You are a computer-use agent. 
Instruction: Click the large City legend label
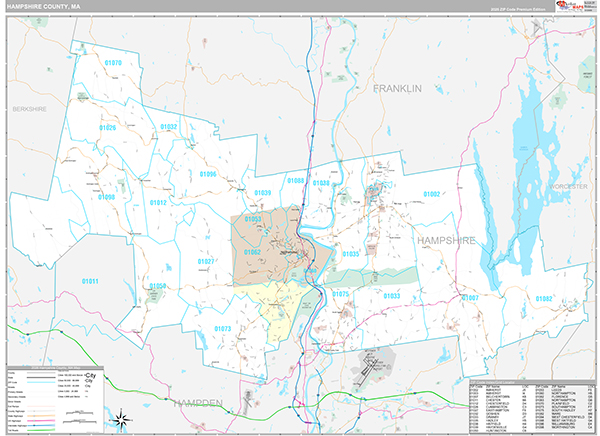(x=91, y=375)
